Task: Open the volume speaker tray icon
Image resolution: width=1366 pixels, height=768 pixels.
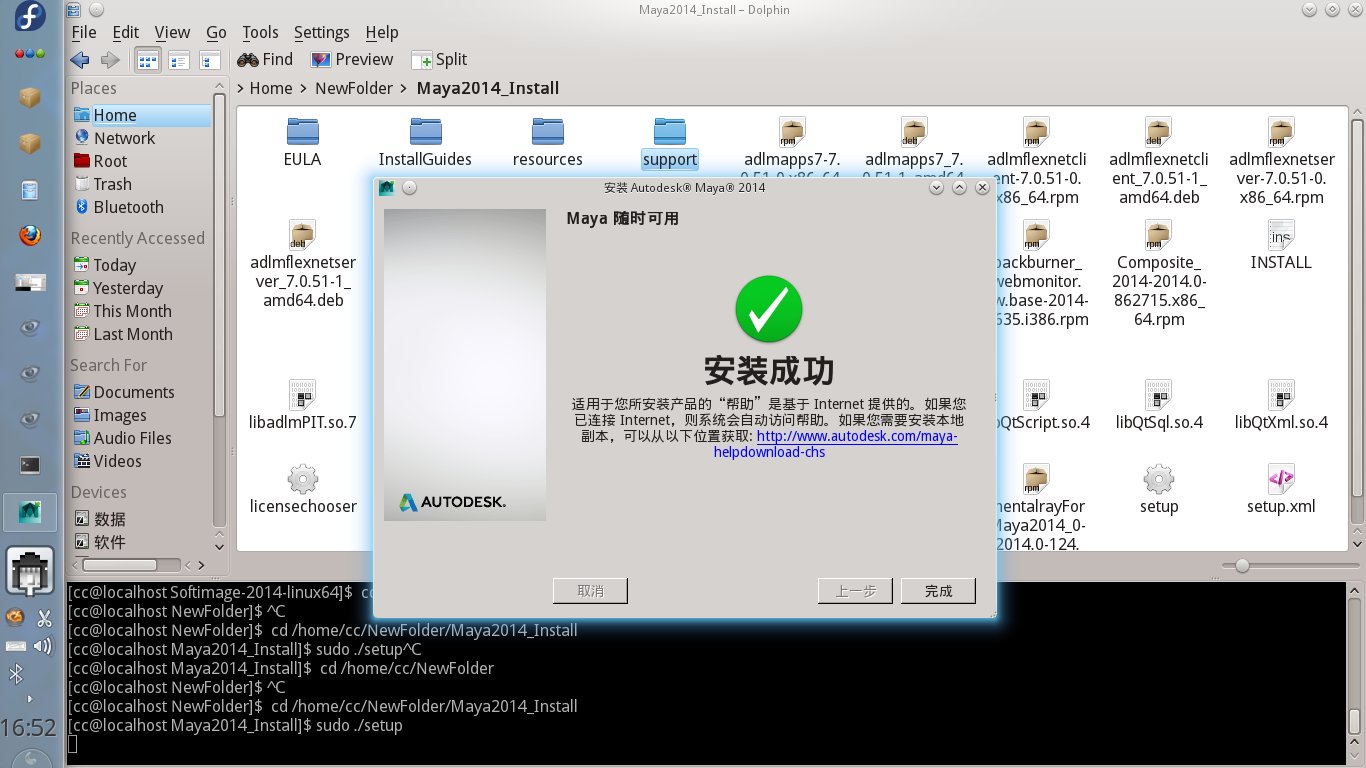Action: tap(43, 646)
